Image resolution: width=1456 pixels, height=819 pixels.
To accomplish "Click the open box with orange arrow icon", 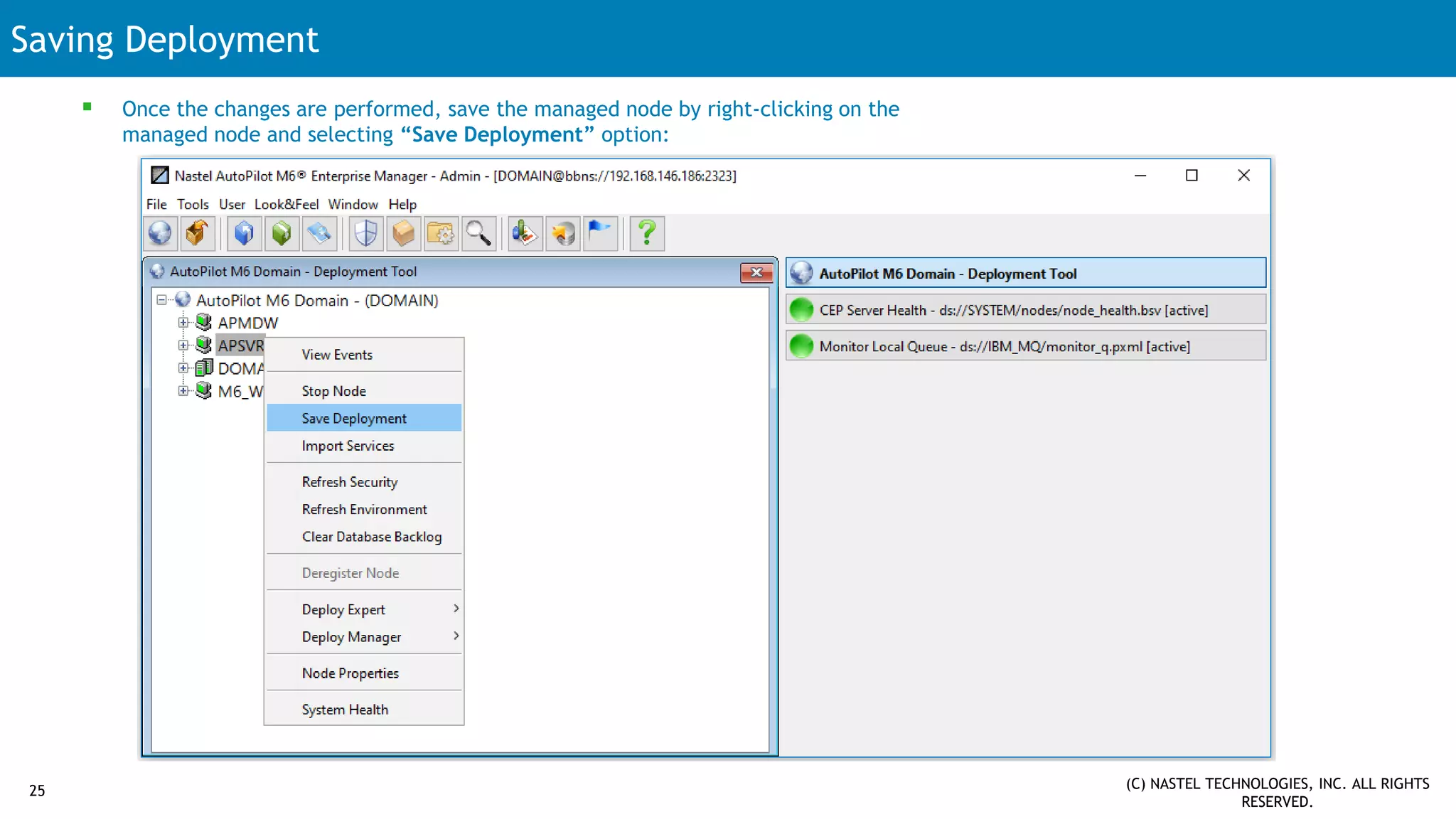I will (x=197, y=233).
